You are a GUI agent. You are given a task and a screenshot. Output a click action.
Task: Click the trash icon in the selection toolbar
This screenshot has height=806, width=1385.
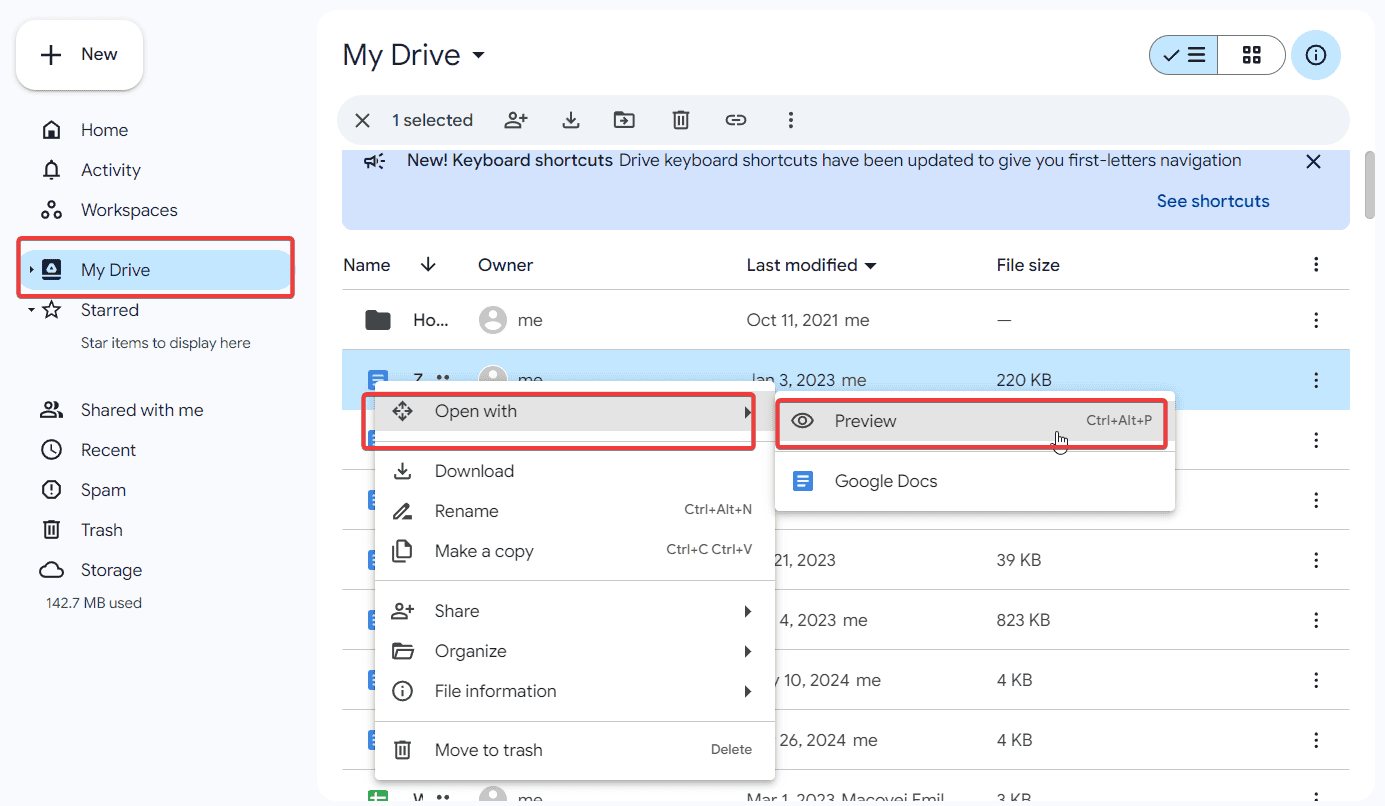coord(680,119)
